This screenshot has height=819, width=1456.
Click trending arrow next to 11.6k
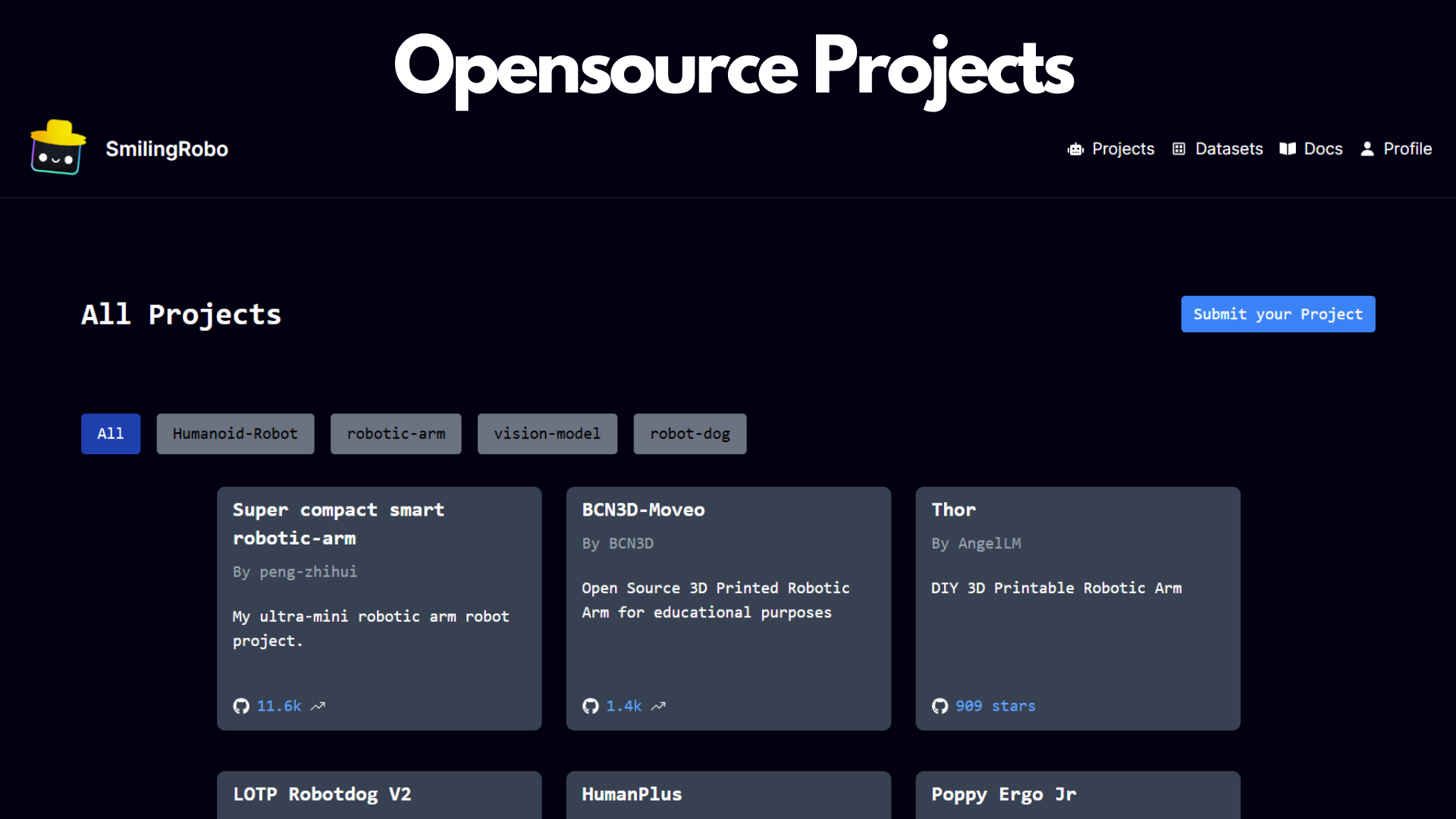[x=318, y=706]
